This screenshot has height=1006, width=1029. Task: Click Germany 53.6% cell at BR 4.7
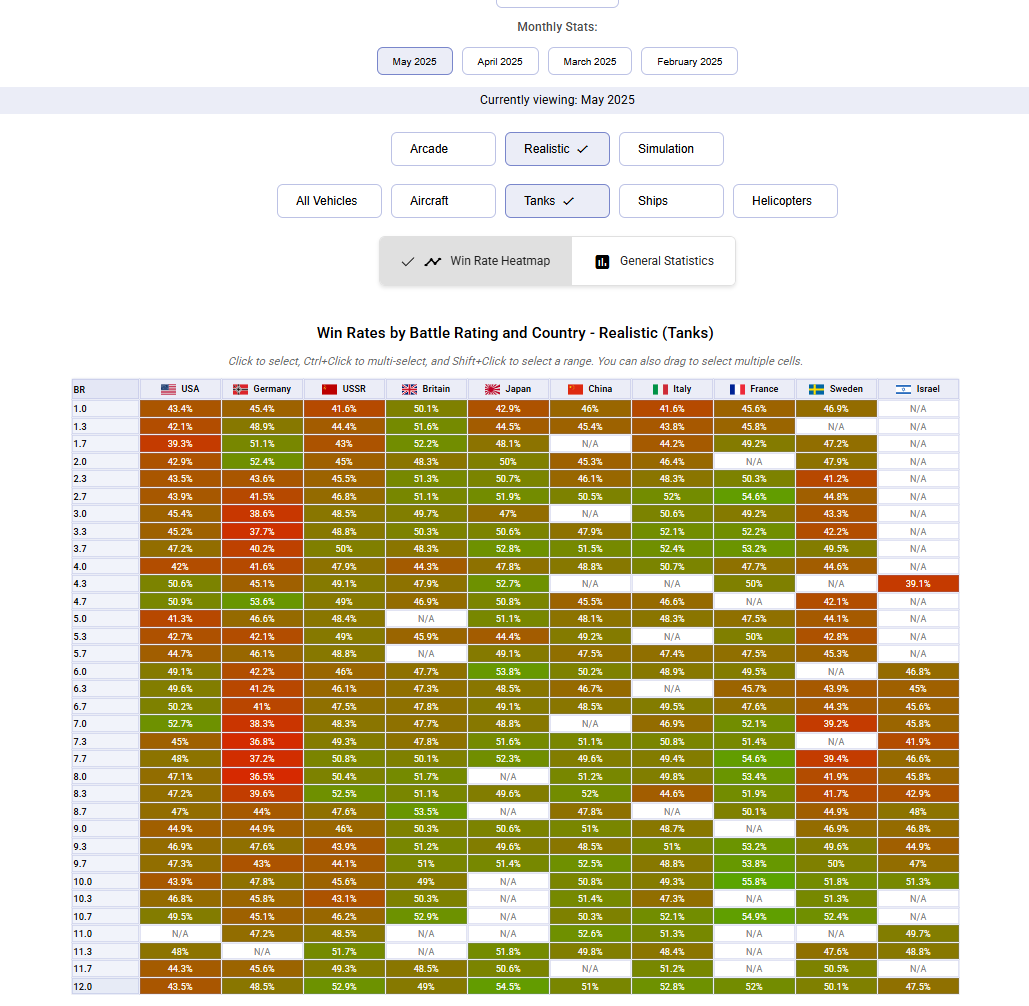click(262, 601)
